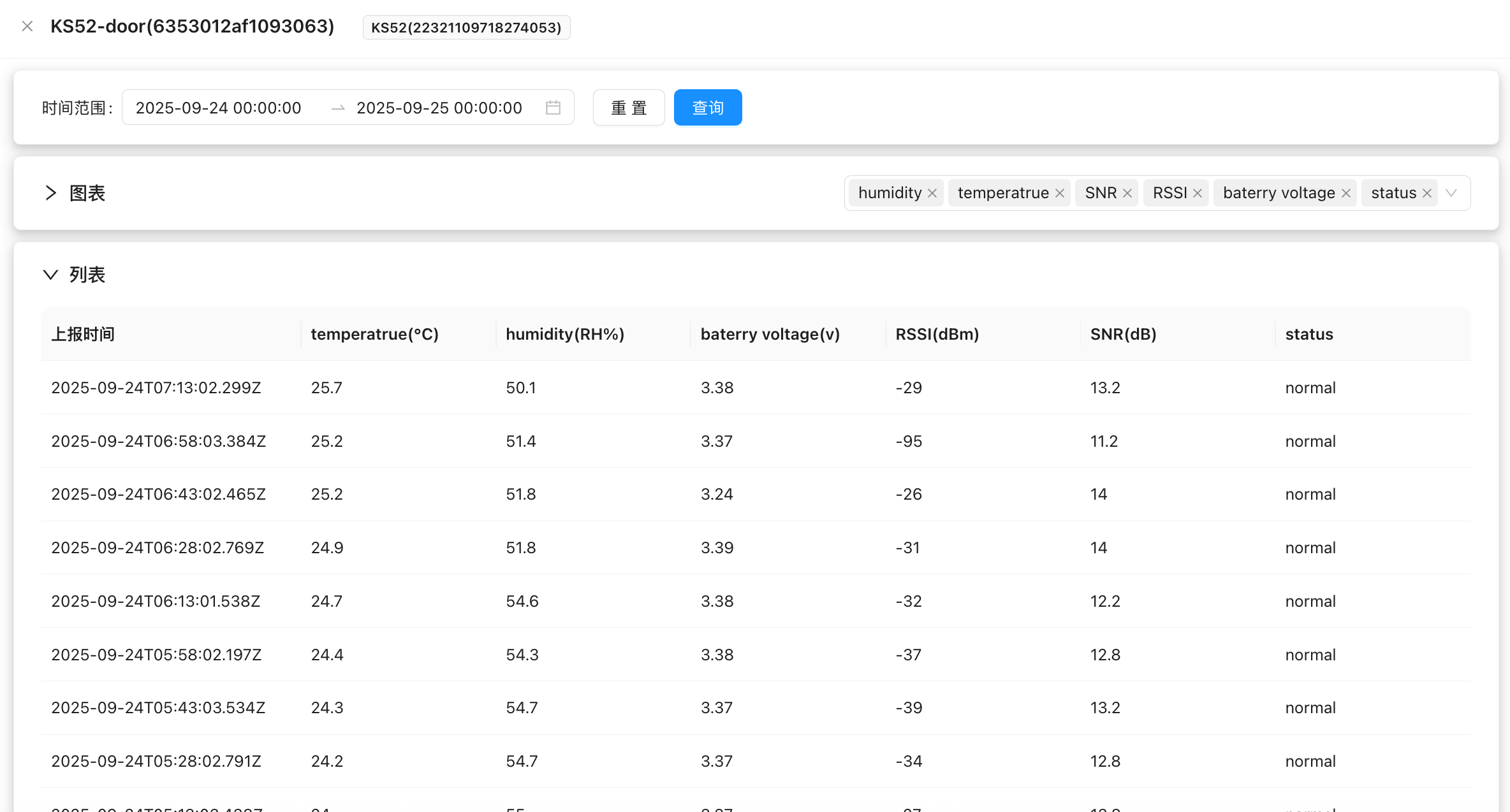Remove the baterry voltage tag
The height and width of the screenshot is (812, 1510).
[x=1346, y=193]
